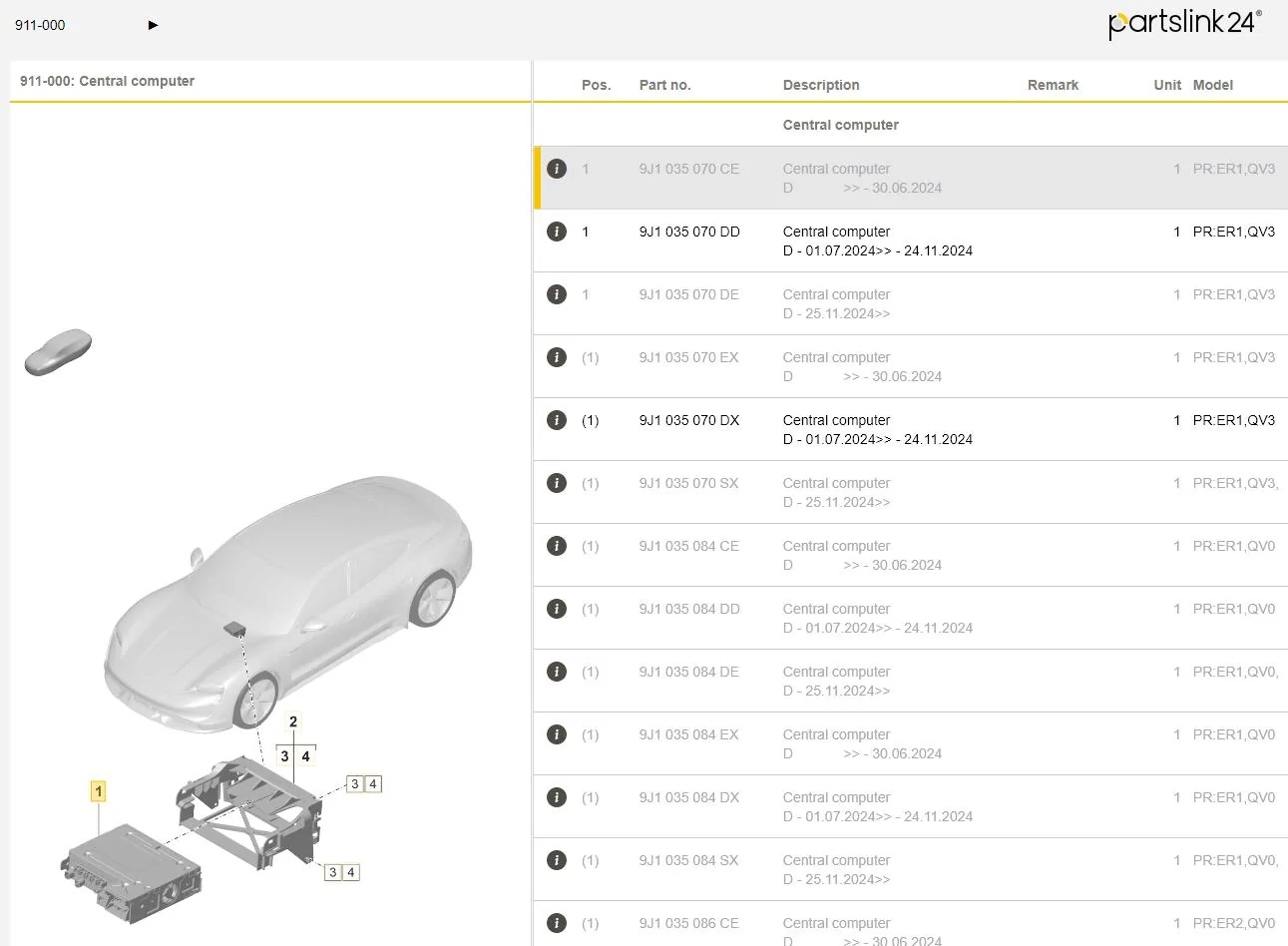
Task: Open info for part 9J1 035 070 SX
Action: (x=557, y=483)
